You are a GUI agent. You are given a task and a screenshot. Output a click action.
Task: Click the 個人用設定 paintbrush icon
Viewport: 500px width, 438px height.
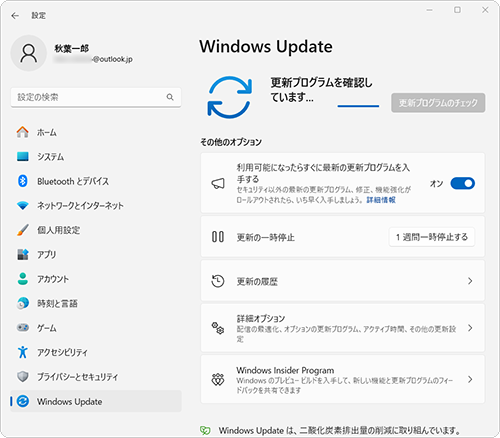(23, 230)
